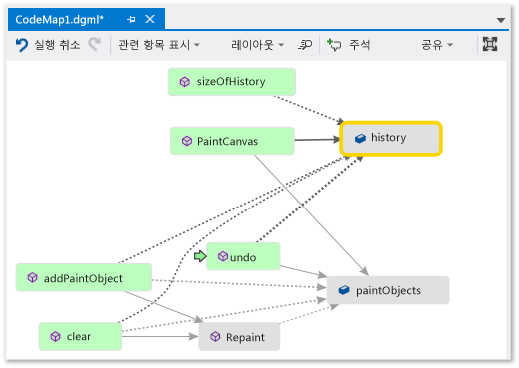Viewport: 519px width, 368px height.
Task: Select the undo node
Action: tap(243, 256)
